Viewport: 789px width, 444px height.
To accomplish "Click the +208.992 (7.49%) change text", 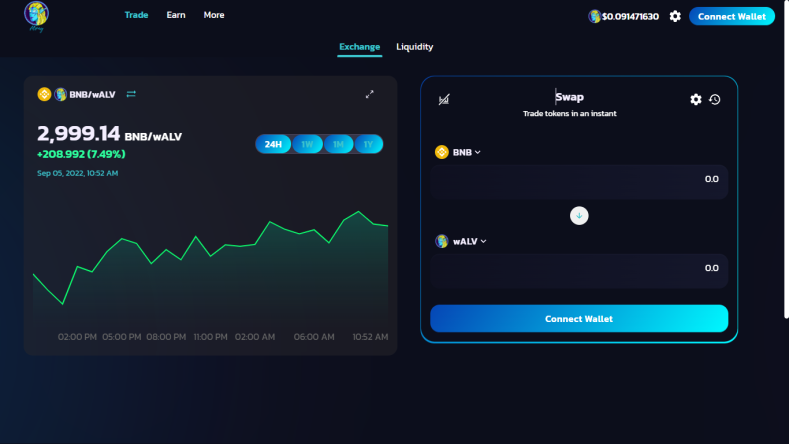I will click(81, 154).
